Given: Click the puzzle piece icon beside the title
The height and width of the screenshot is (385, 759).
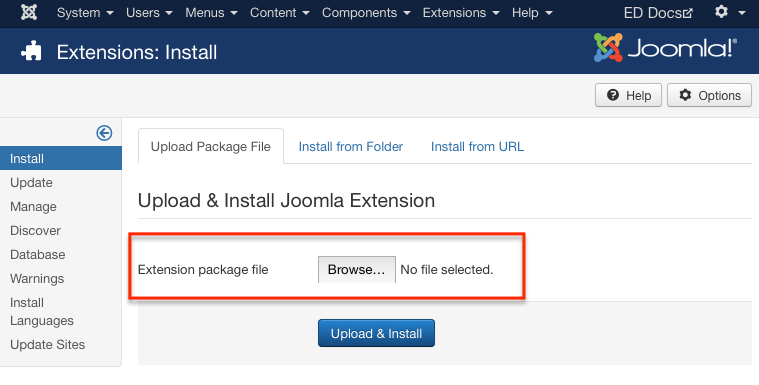Looking at the screenshot, I should pyautogui.click(x=31, y=51).
